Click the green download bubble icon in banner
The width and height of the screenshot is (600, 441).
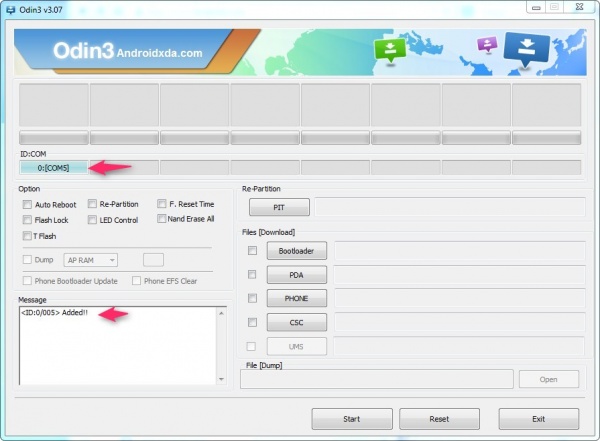(x=390, y=51)
